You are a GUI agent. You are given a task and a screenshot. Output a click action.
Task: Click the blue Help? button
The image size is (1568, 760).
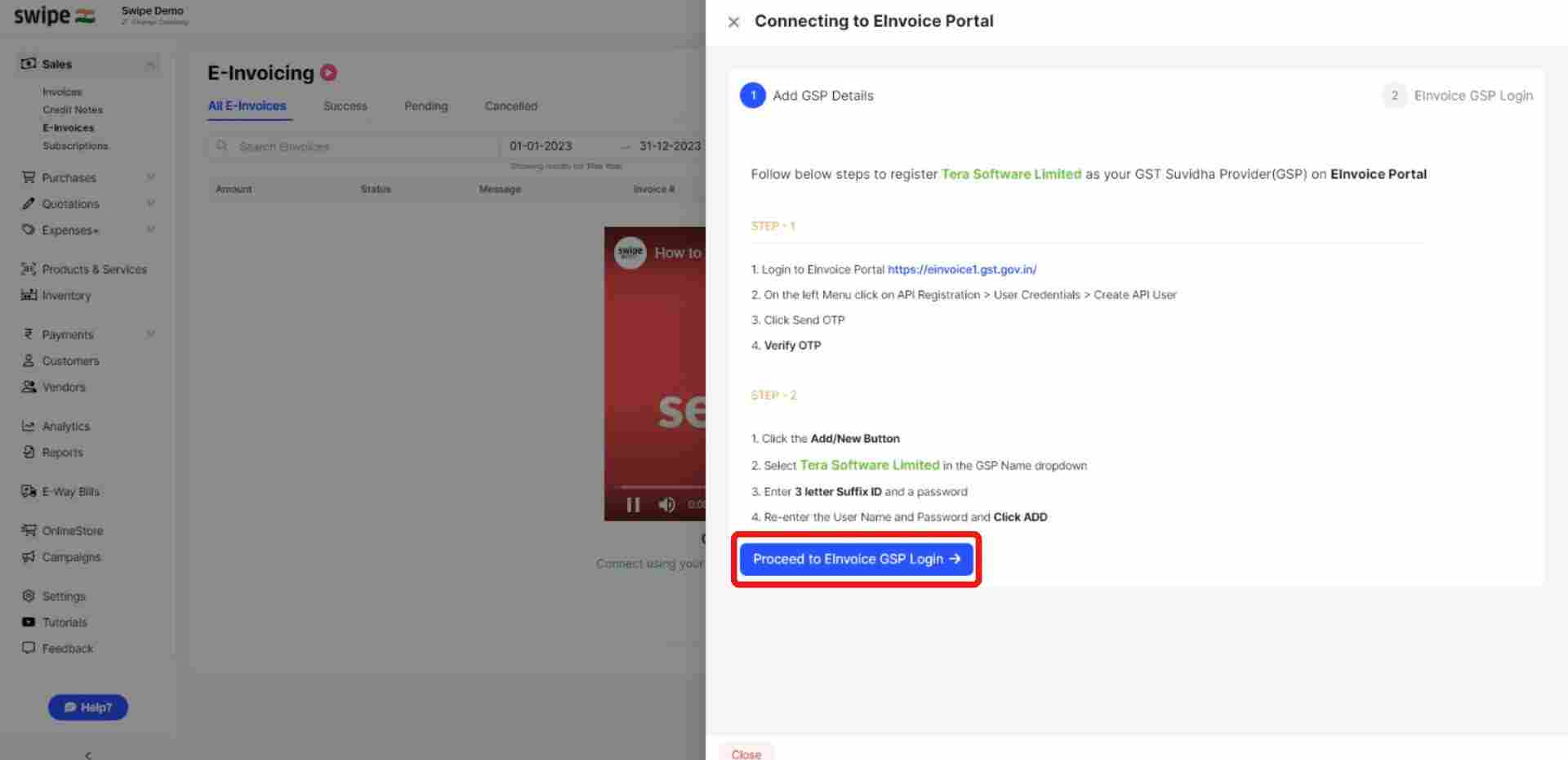(x=88, y=708)
